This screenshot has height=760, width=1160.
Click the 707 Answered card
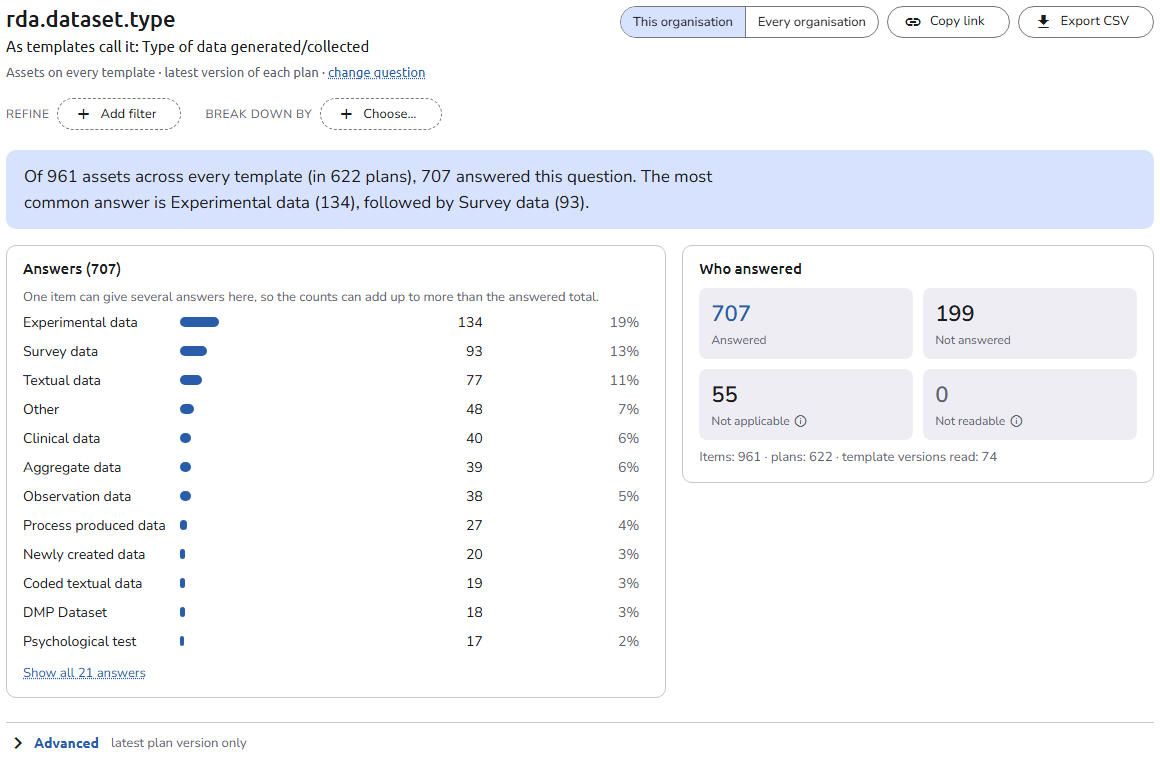tap(806, 323)
